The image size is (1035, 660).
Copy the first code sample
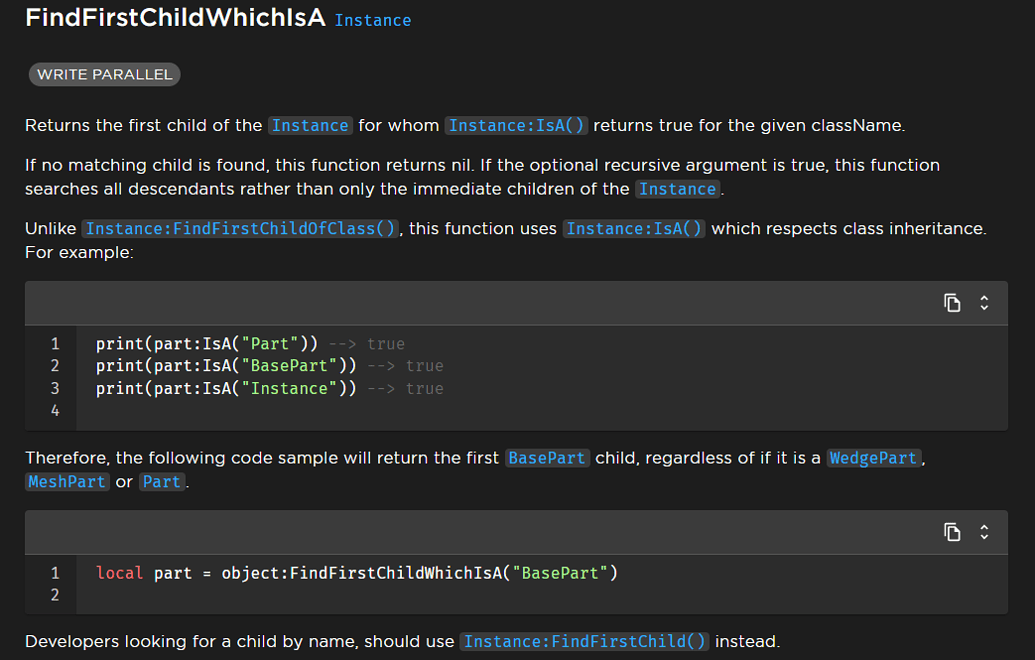click(x=952, y=302)
